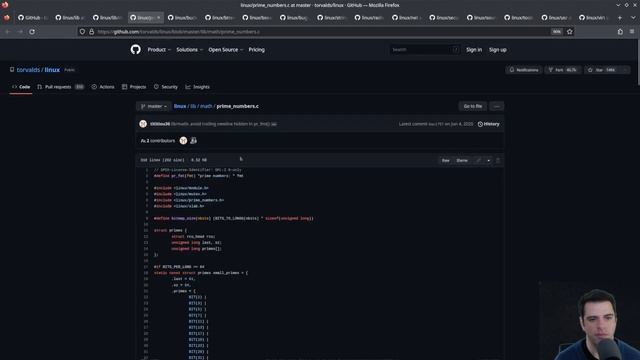Click the Sign in link
This screenshot has height=360, width=640.
[474, 49]
